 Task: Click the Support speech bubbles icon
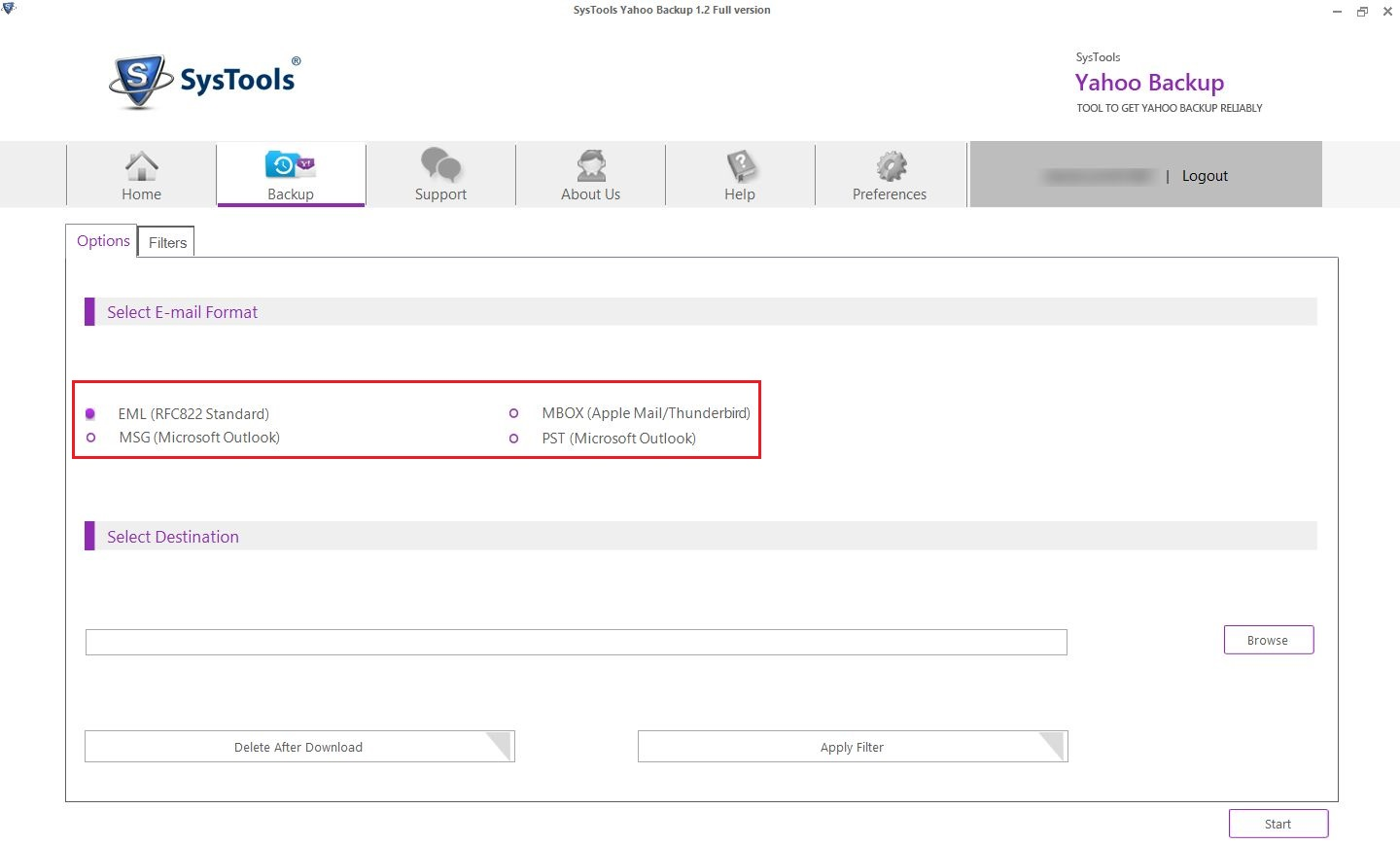[x=440, y=165]
